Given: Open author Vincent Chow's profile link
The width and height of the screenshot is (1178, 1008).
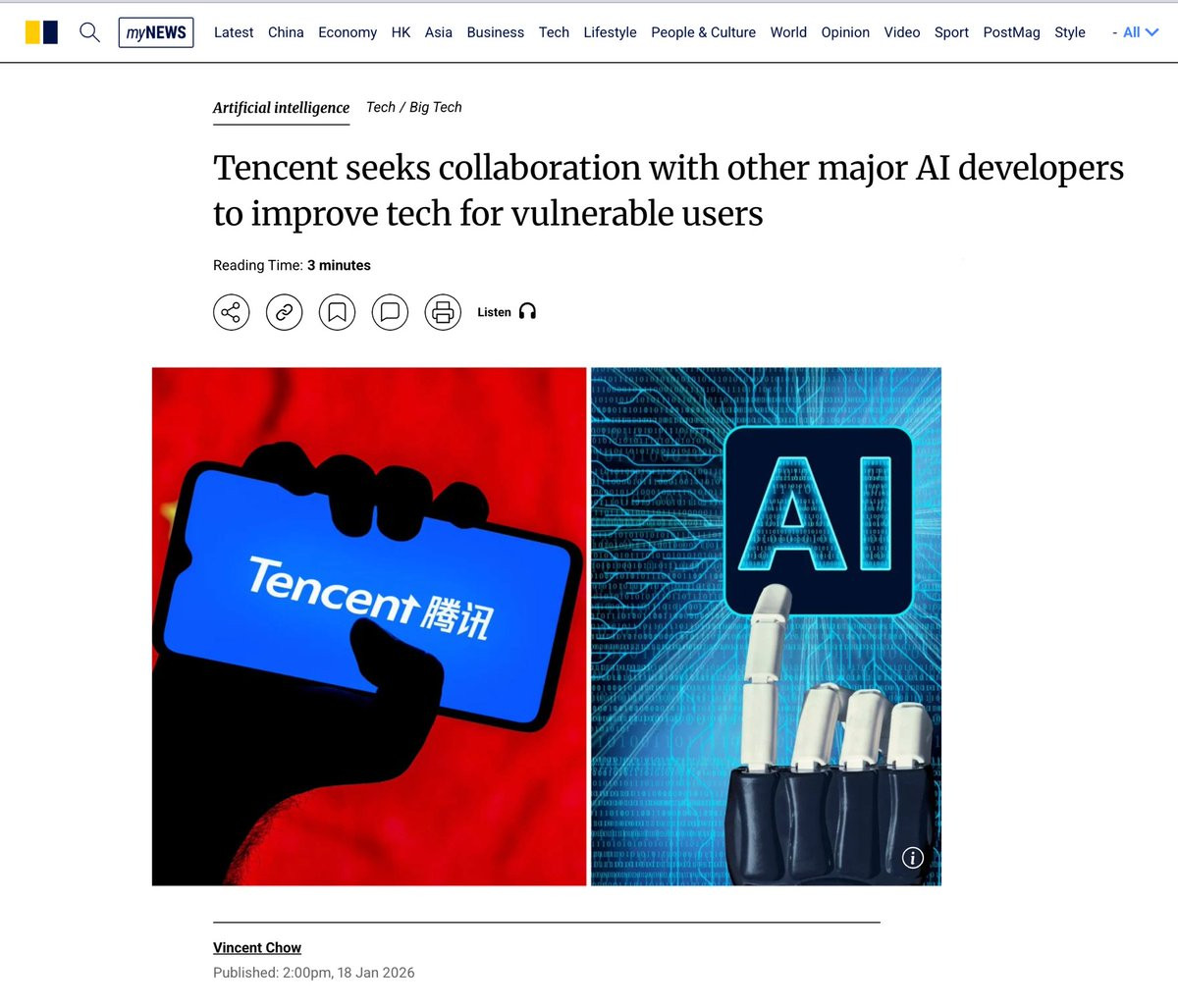Looking at the screenshot, I should [x=257, y=947].
